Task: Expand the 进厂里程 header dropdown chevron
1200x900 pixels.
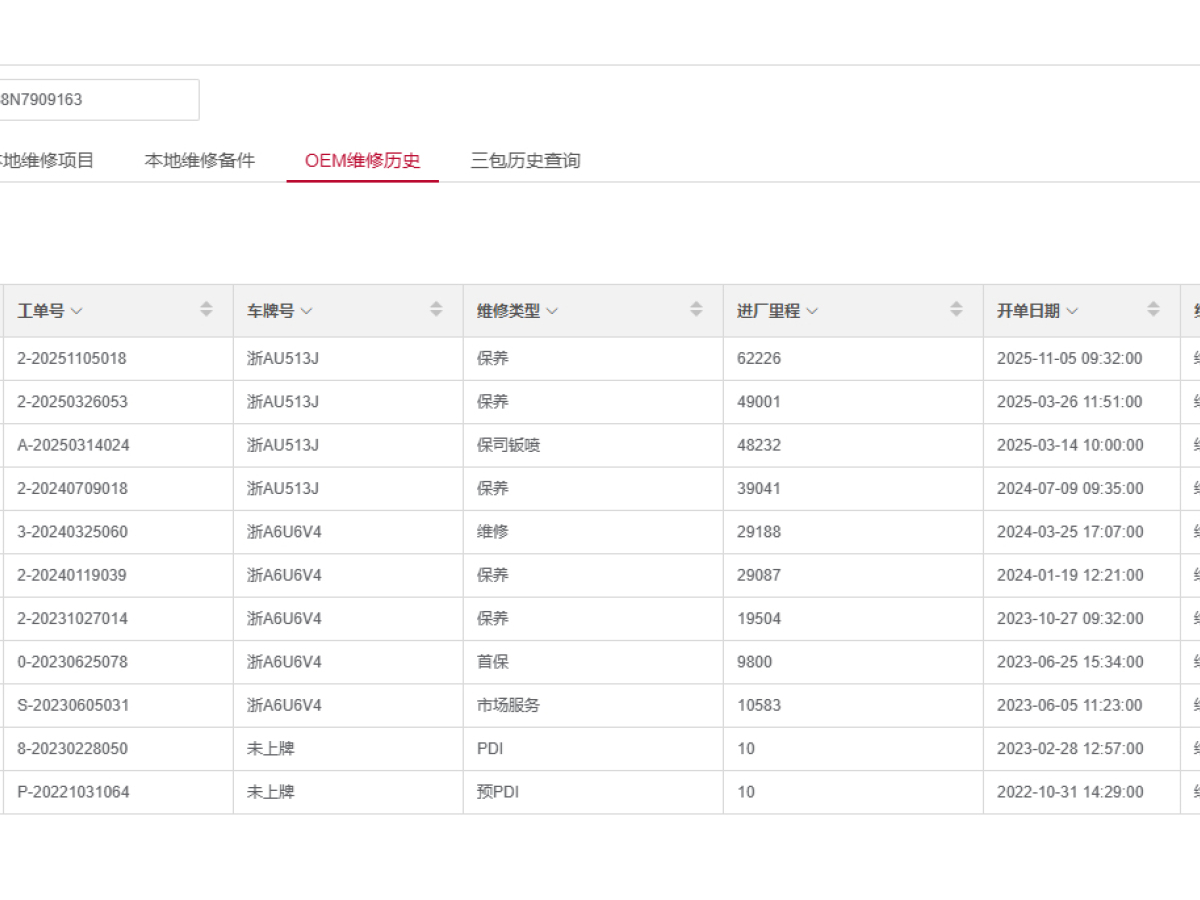Action: 812,311
